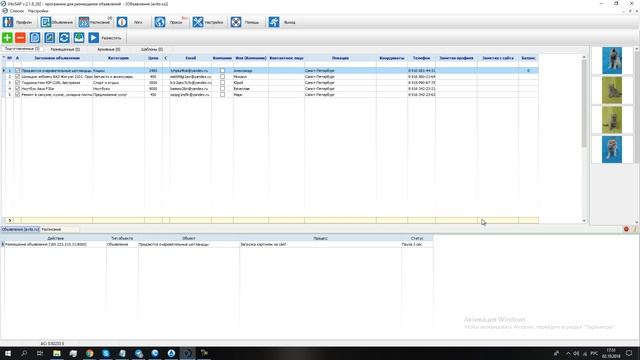The width and height of the screenshot is (640, 360).
Task: Toggle the active checkbox for ad row 1
Action: click(x=17, y=71)
